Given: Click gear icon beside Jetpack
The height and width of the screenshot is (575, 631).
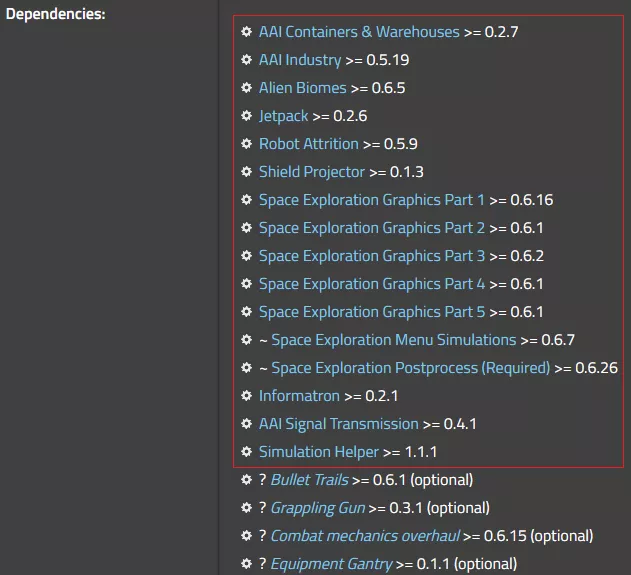Looking at the screenshot, I should [x=246, y=116].
